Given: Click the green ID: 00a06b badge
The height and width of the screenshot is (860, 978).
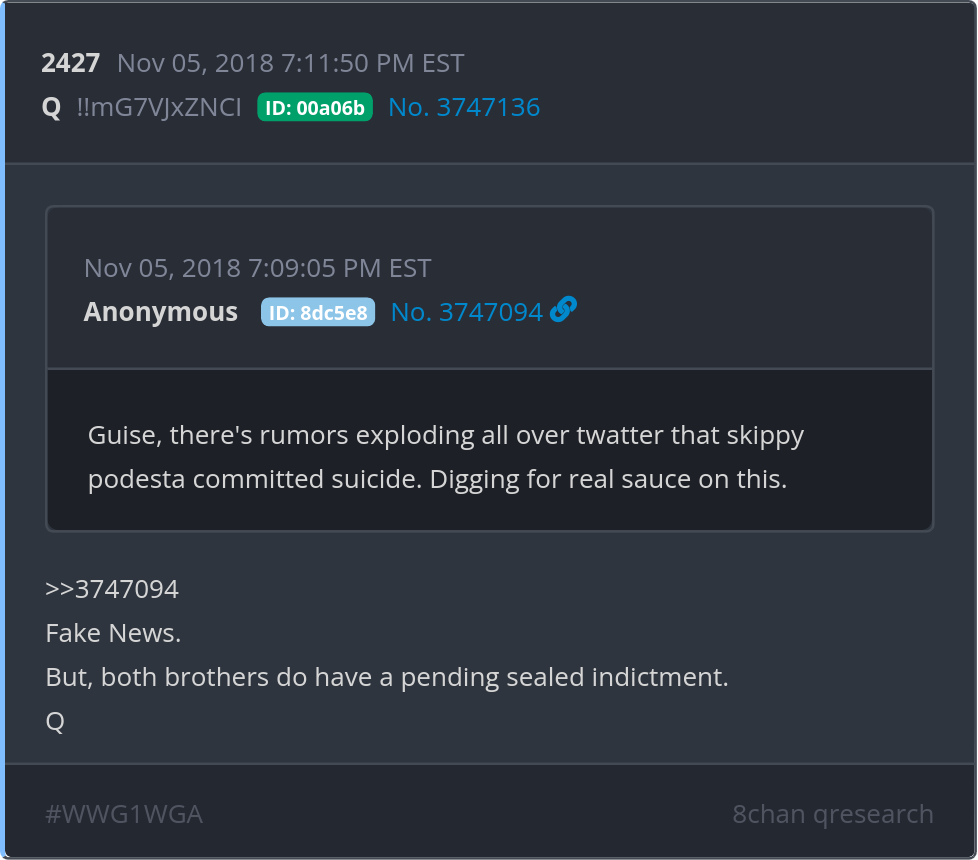Looking at the screenshot, I should pyautogui.click(x=315, y=108).
